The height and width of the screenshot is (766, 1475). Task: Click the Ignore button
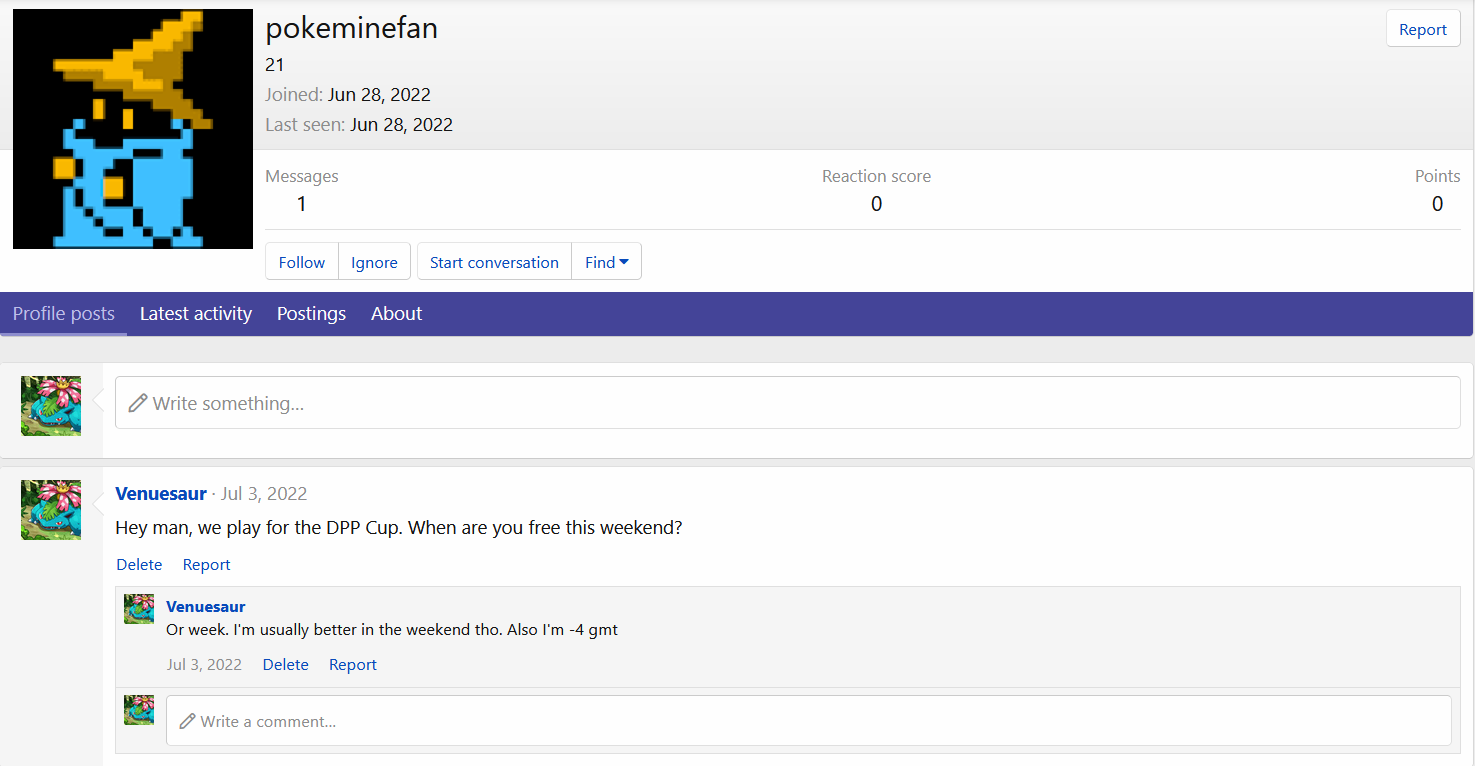click(x=374, y=262)
